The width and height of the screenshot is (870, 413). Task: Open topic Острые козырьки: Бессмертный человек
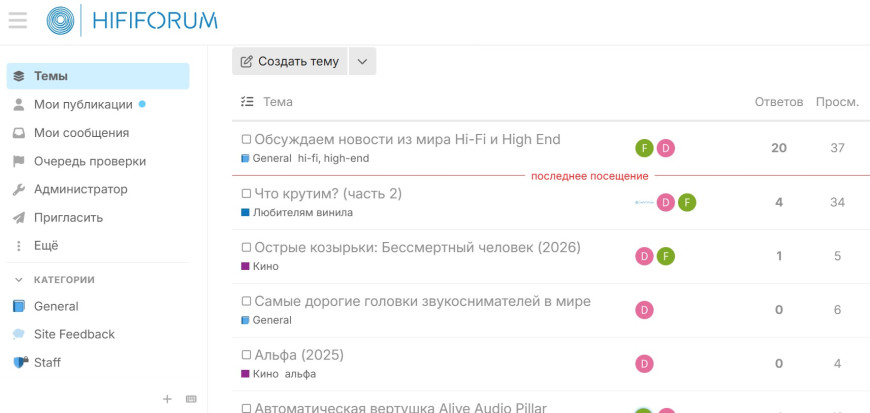(x=417, y=248)
